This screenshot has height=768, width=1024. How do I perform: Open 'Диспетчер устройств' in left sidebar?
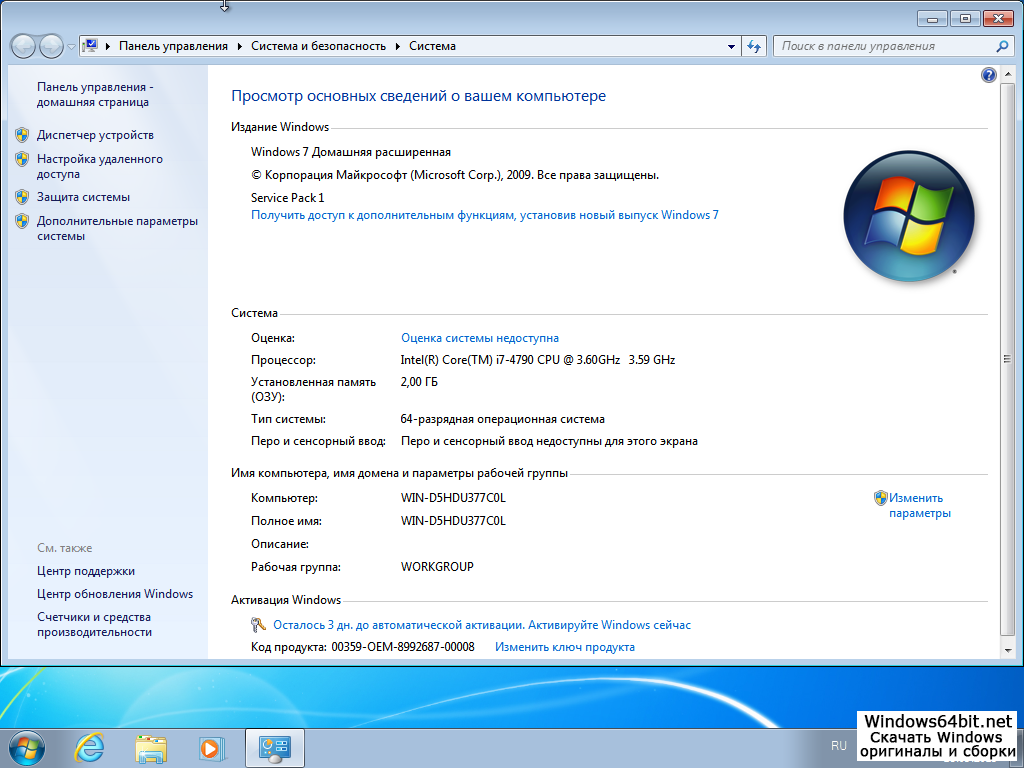coord(95,135)
